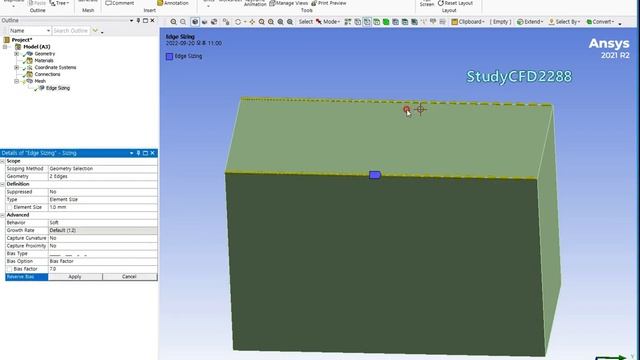Viewport: 640px width, 360px height.
Task: Select the Reverse Bias row
Action: click(x=27, y=277)
